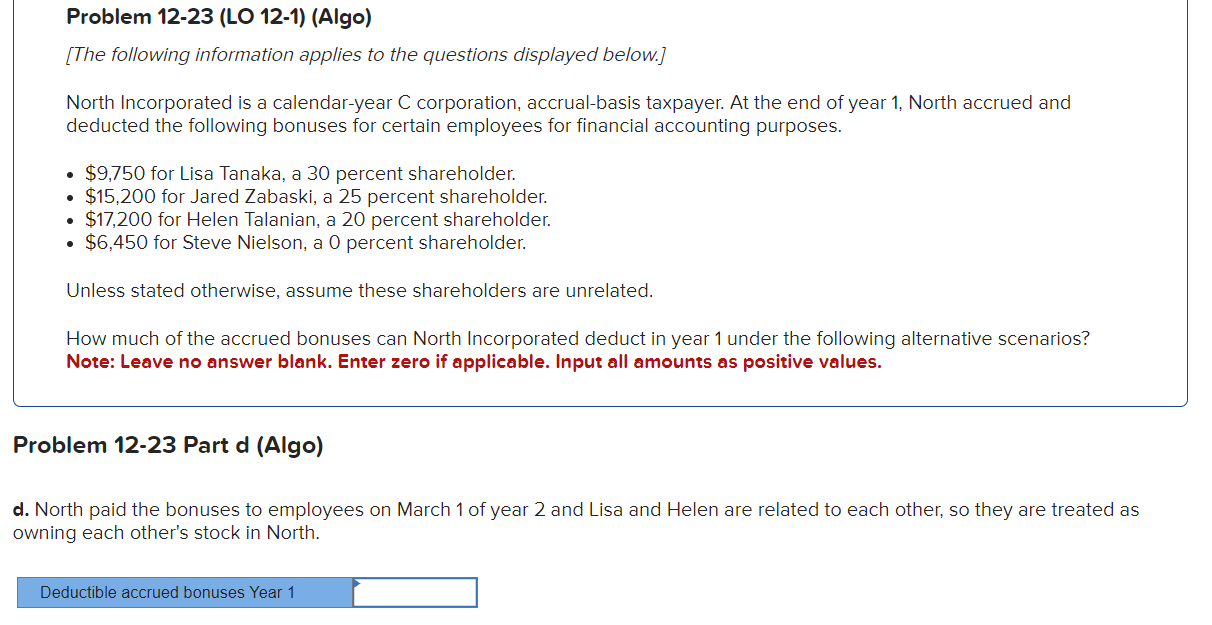This screenshot has width=1212, height=625.
Task: Select the bullet listing Jared Zabaski's bonus
Action: (315, 196)
